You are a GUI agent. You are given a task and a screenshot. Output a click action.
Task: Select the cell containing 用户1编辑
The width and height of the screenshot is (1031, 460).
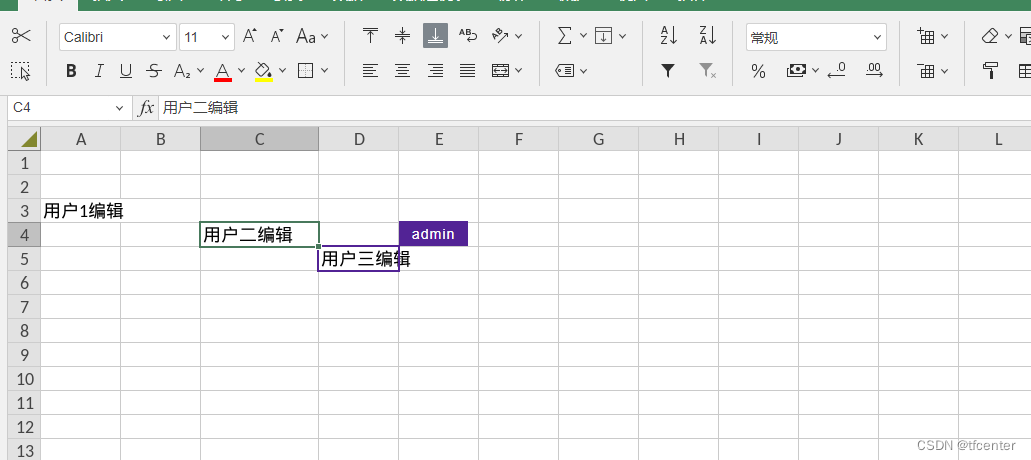coord(81,211)
